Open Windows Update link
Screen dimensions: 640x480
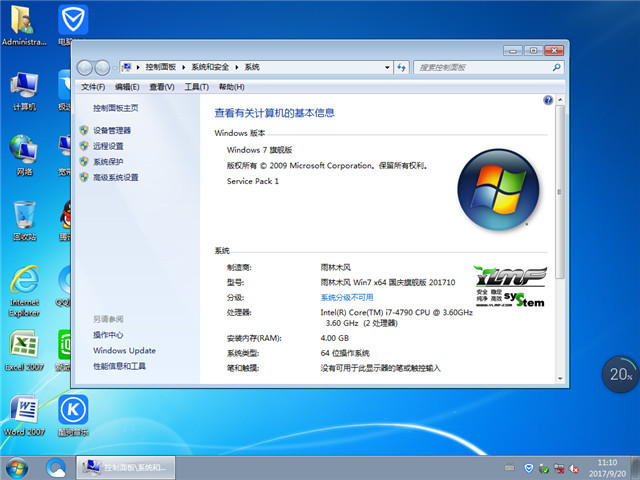[124, 351]
